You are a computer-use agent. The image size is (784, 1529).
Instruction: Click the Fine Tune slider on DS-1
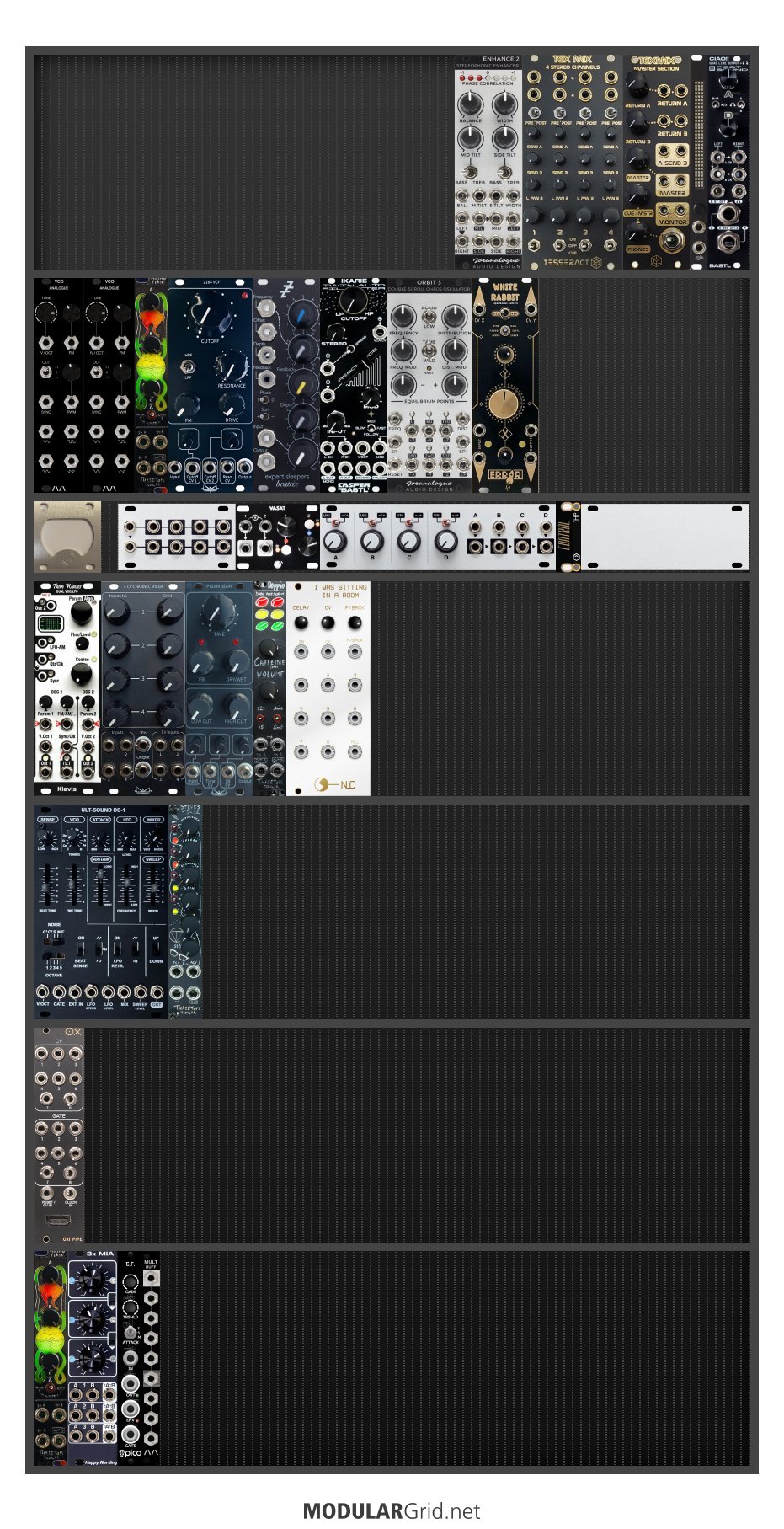click(74, 885)
